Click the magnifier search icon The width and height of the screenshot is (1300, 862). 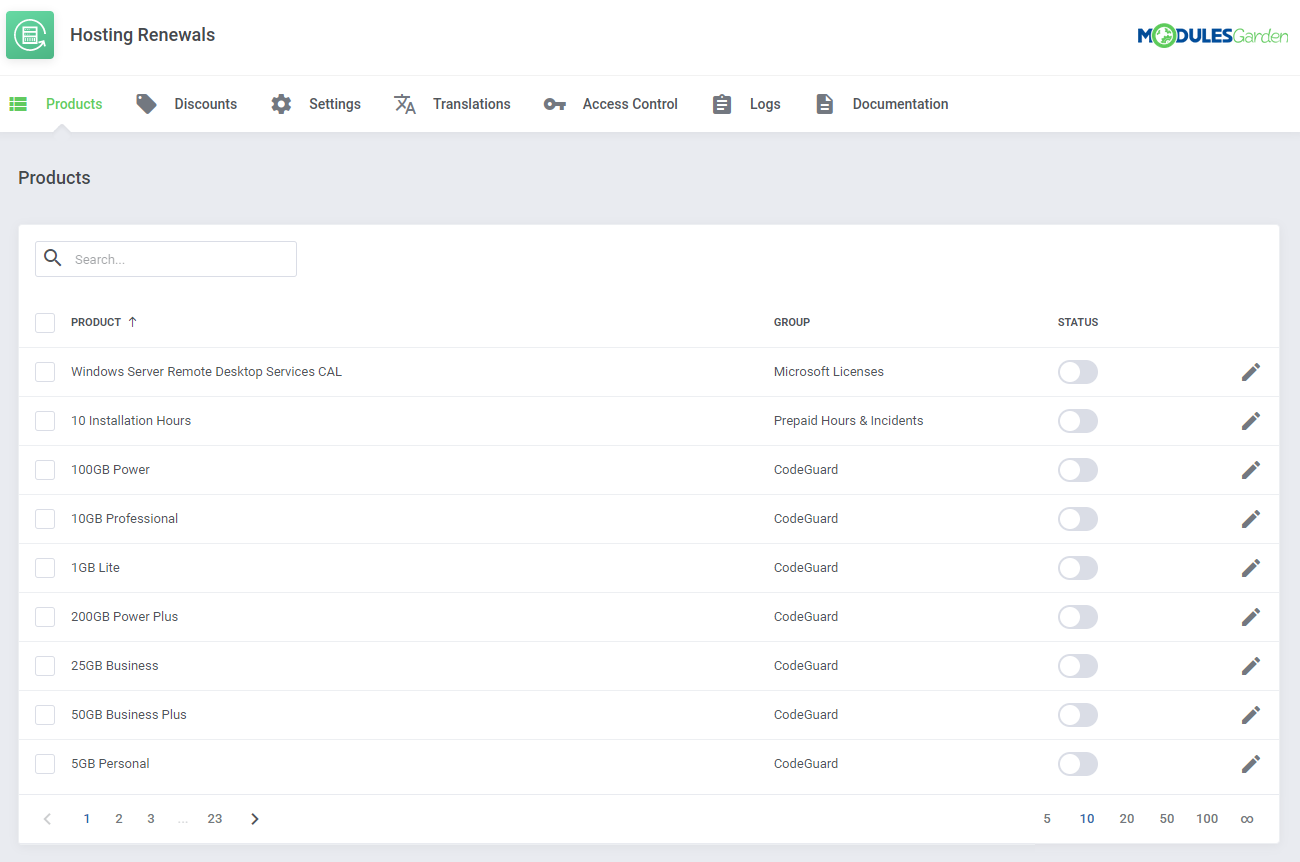coord(53,258)
